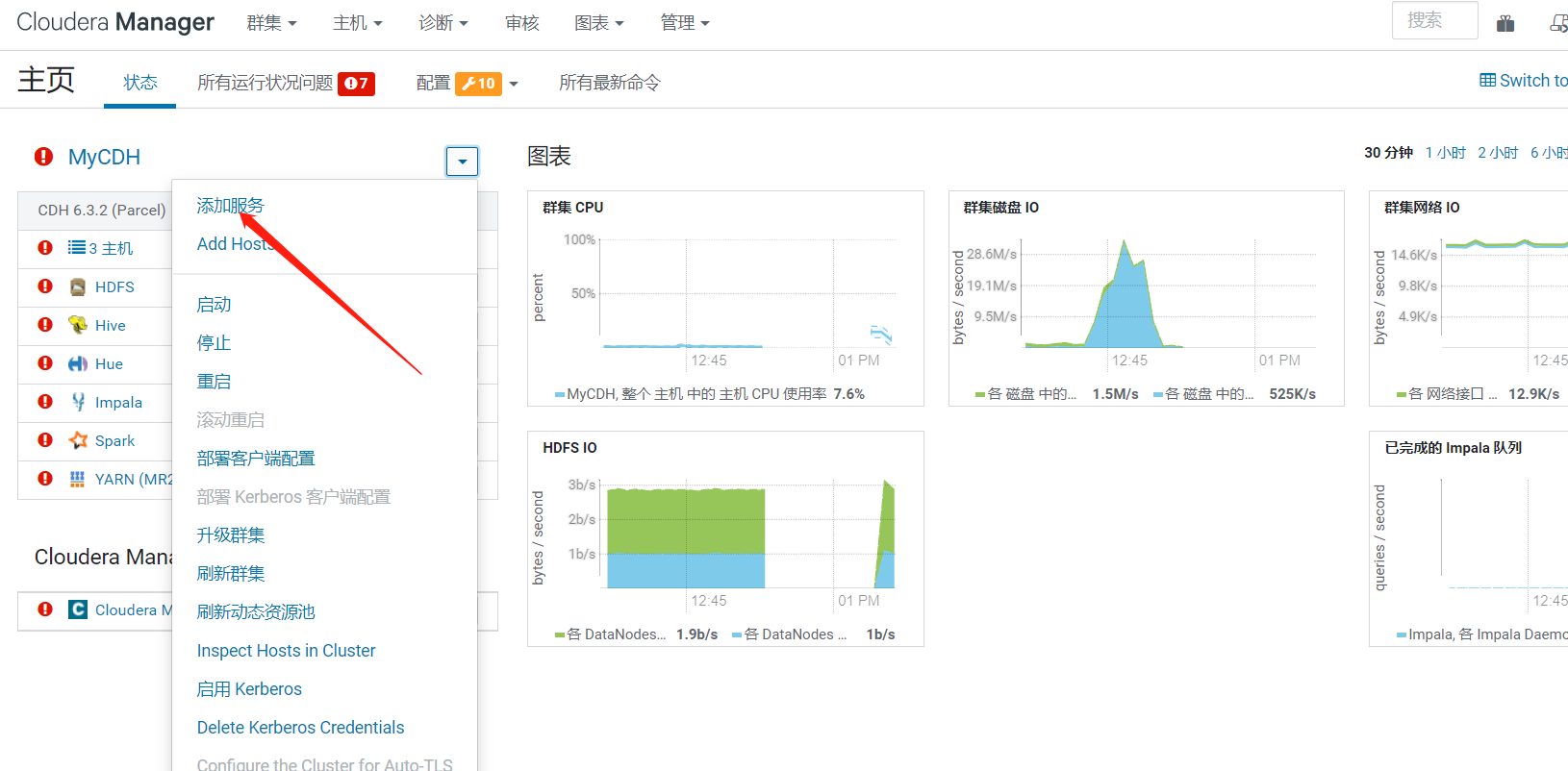Select Delete Kerberos Credentials entry
Viewport: 1568px width, 771px height.
(x=301, y=728)
